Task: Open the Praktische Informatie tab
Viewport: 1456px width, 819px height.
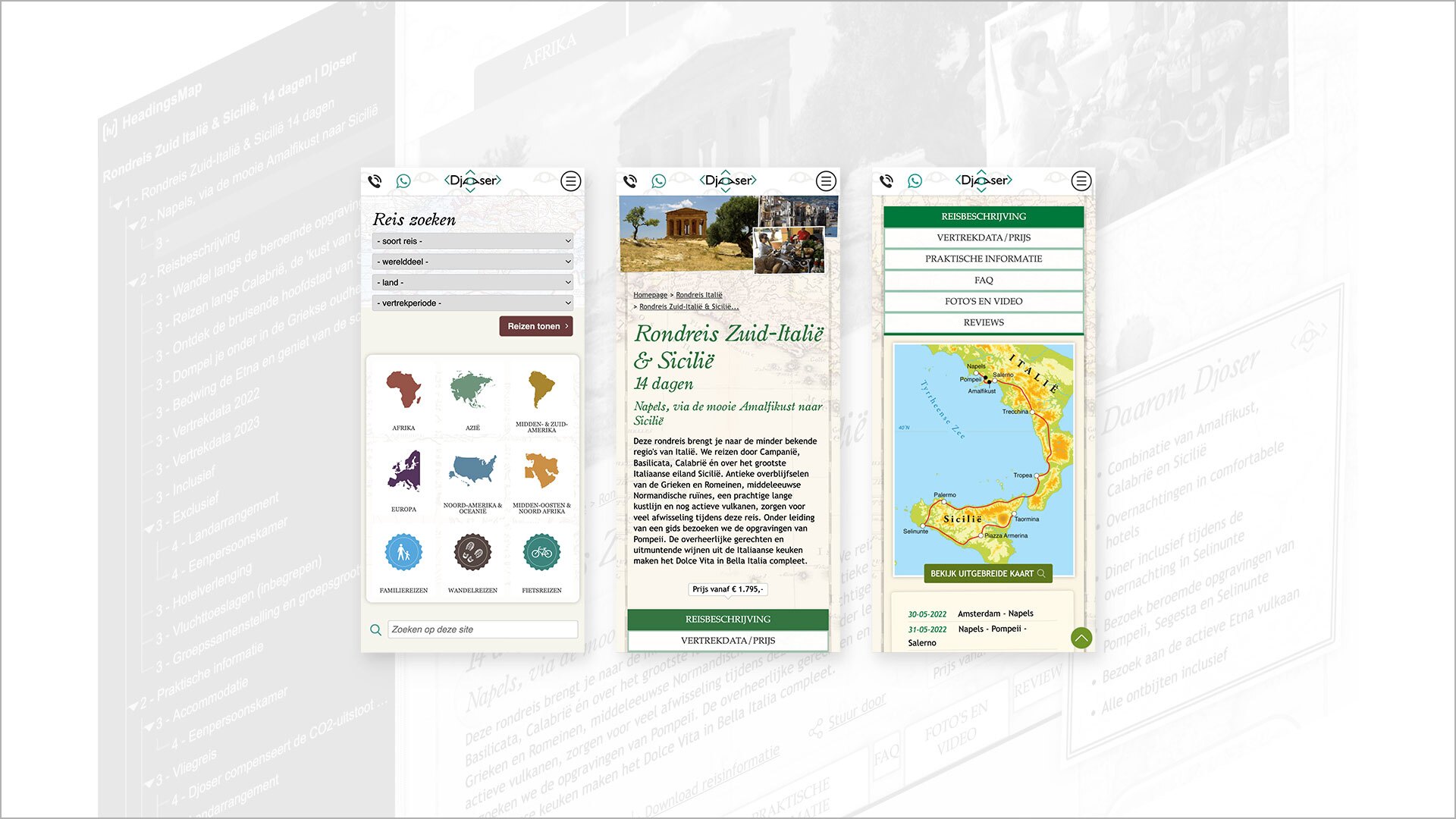Action: pyautogui.click(x=984, y=259)
